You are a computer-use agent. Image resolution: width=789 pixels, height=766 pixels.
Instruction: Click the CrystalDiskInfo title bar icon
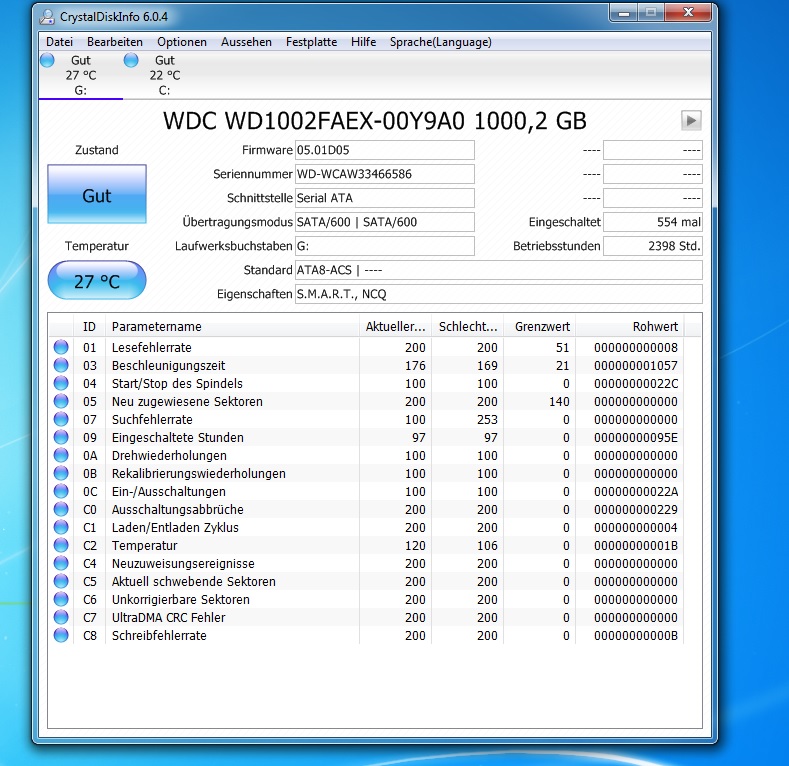(47, 17)
